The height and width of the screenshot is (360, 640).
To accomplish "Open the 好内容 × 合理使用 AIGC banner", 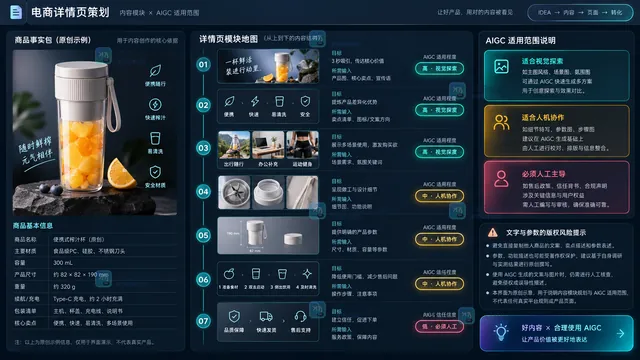I will tap(556, 333).
